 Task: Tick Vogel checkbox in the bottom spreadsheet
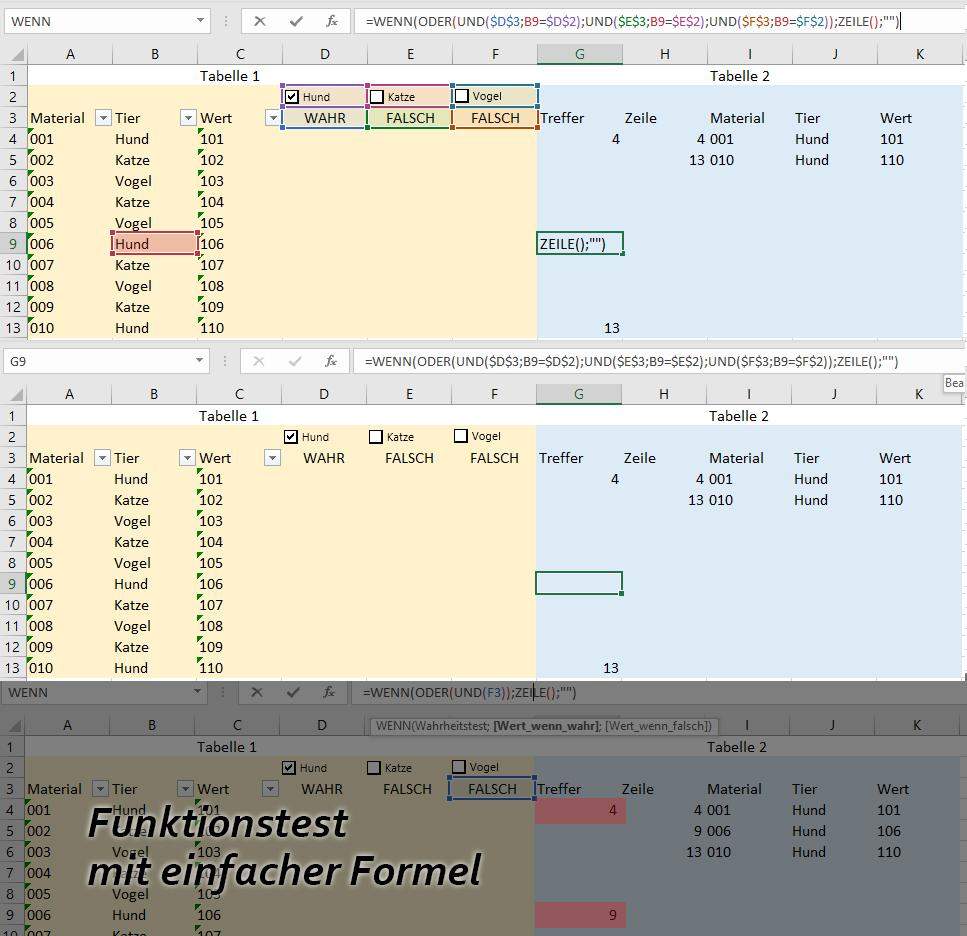coord(459,767)
